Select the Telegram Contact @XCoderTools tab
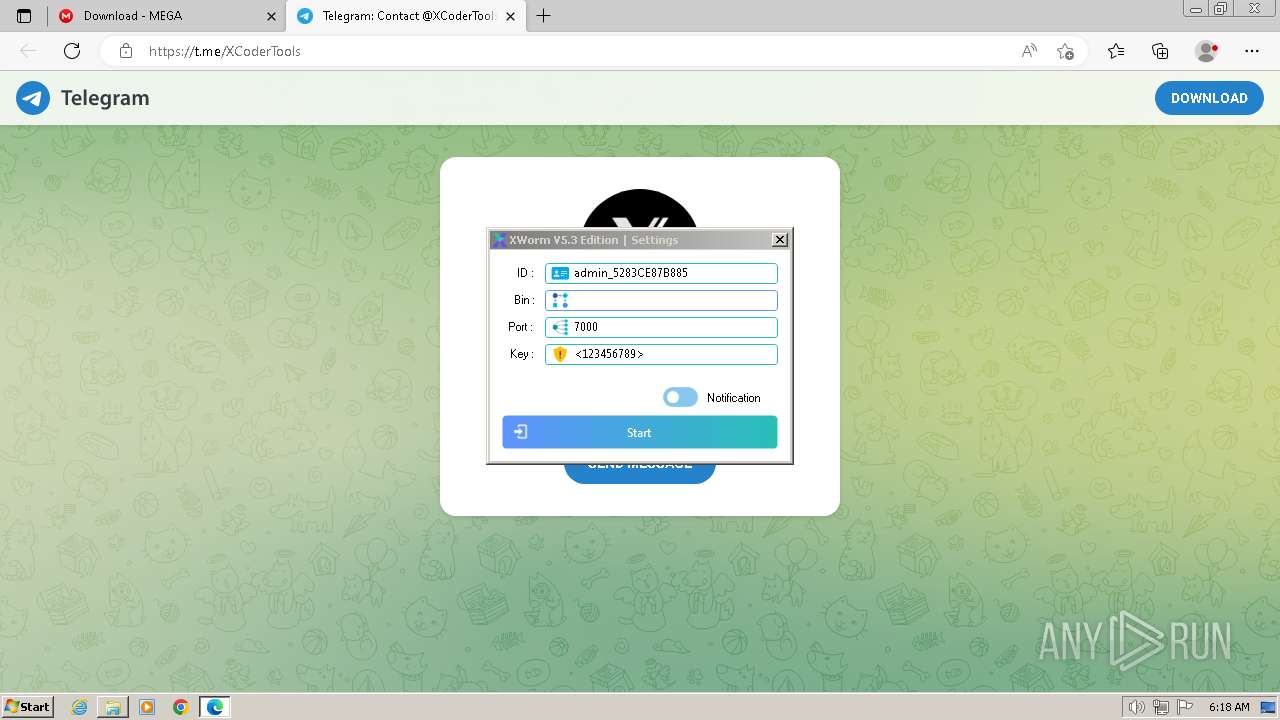This screenshot has height=720, width=1280. [406, 16]
